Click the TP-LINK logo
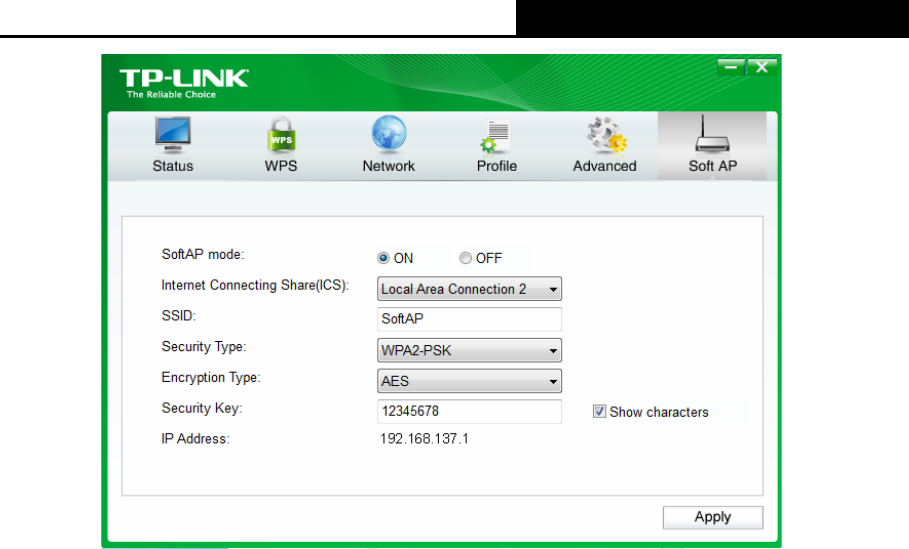 (x=184, y=78)
